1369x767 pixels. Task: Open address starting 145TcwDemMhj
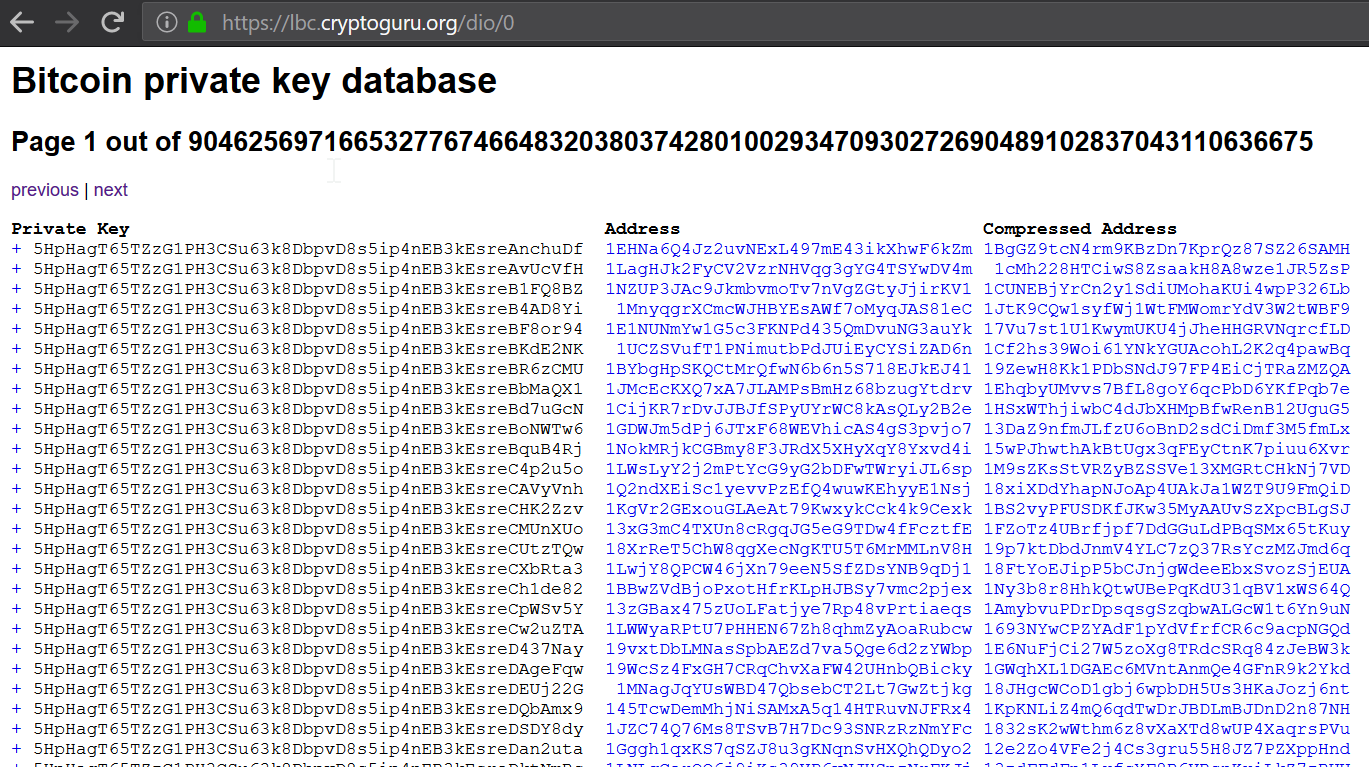click(x=788, y=709)
